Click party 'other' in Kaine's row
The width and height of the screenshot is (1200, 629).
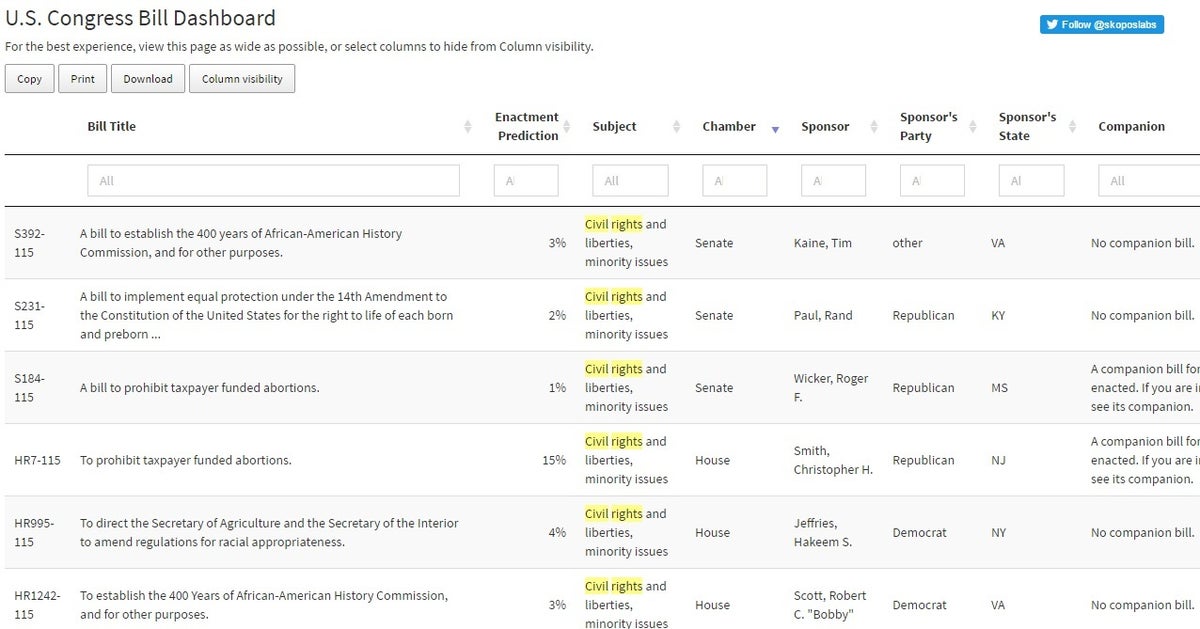pyautogui.click(x=908, y=243)
